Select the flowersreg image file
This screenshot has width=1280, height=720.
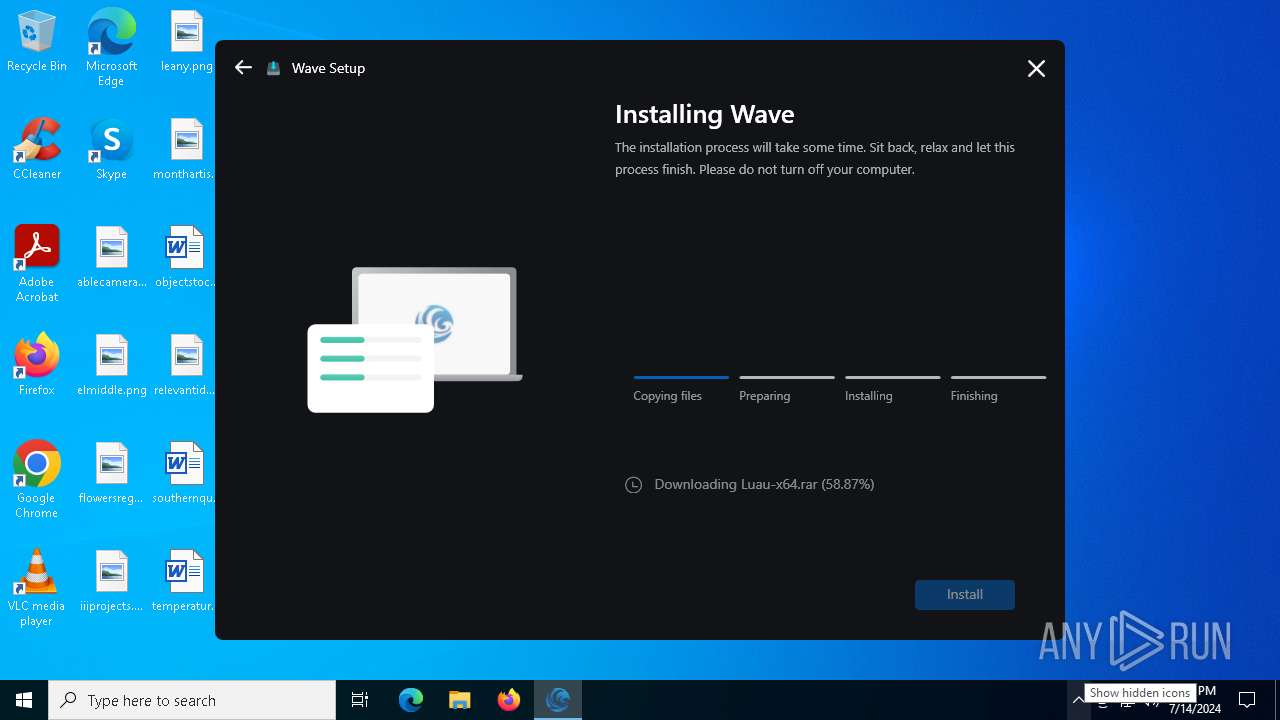112,473
